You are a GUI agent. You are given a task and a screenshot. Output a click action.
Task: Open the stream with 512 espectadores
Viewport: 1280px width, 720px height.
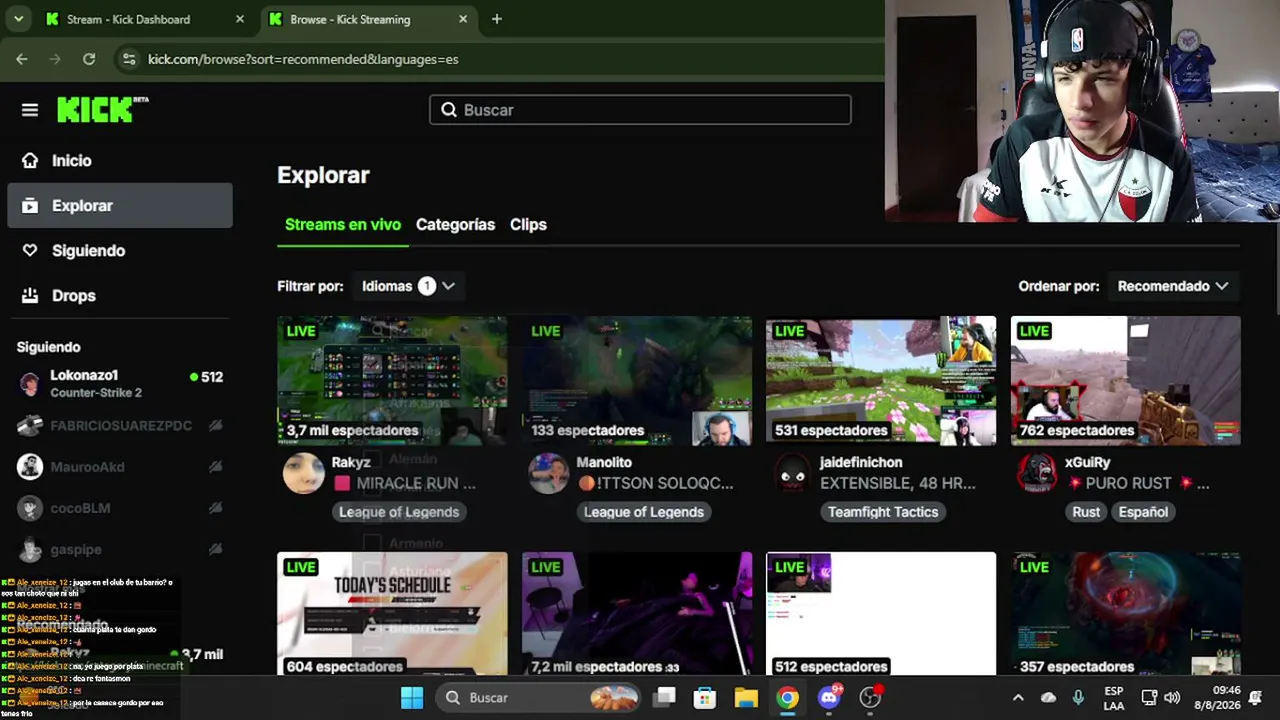[881, 614]
